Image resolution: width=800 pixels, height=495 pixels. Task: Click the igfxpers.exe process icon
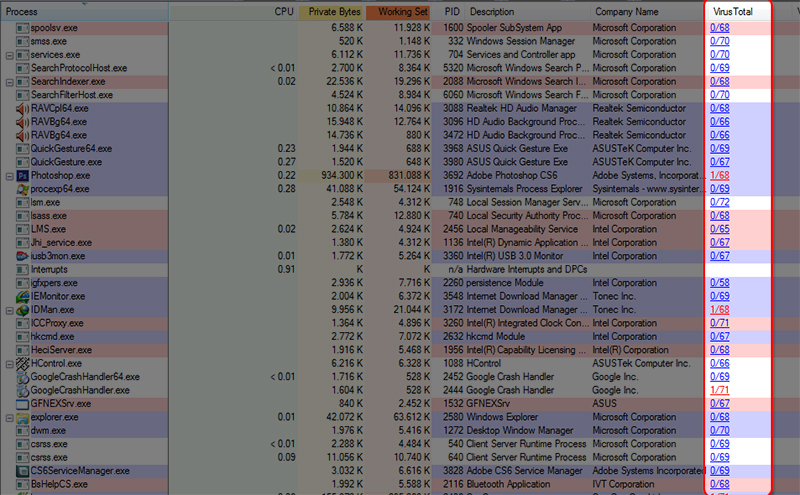pos(22,283)
